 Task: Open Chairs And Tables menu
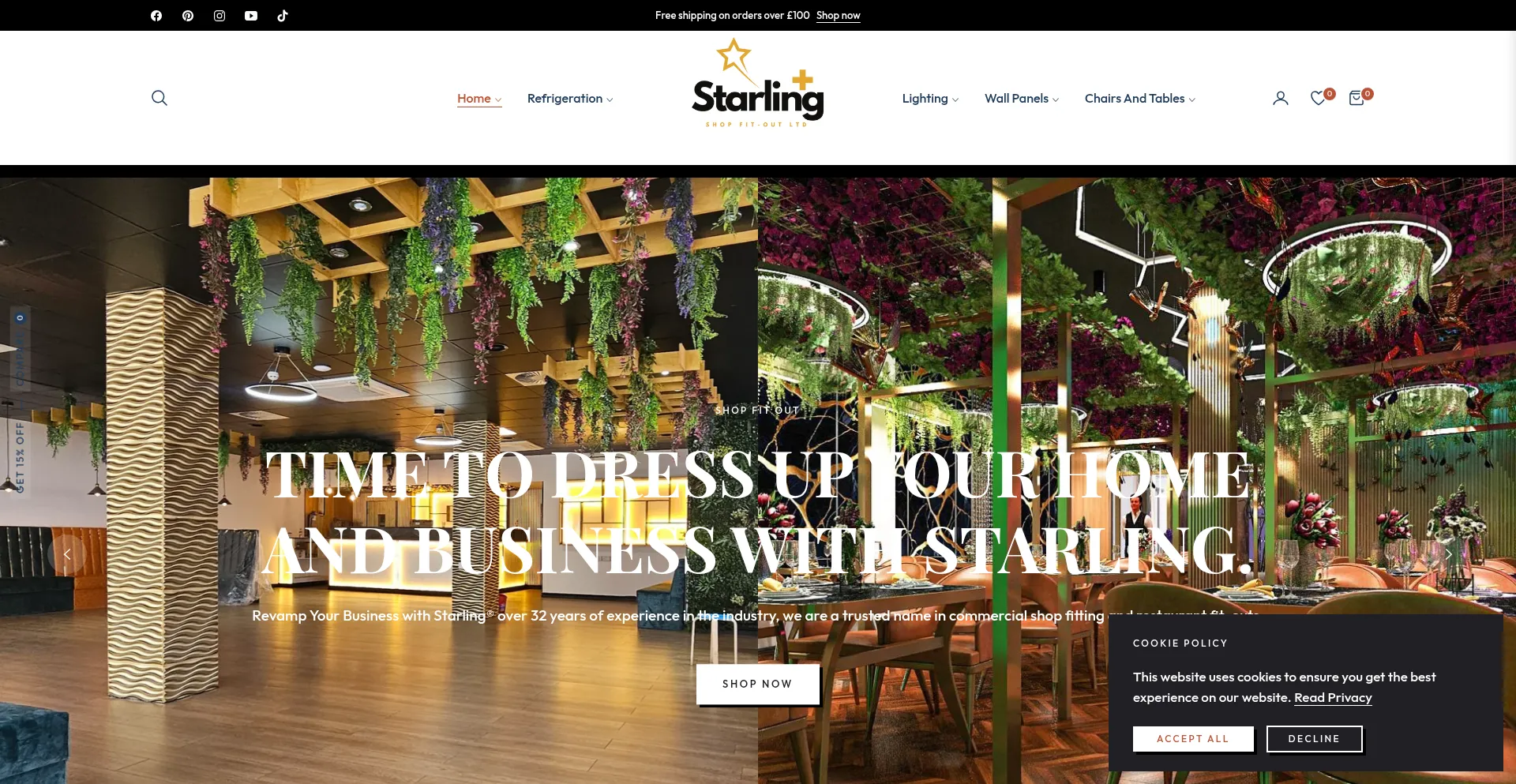point(1140,99)
